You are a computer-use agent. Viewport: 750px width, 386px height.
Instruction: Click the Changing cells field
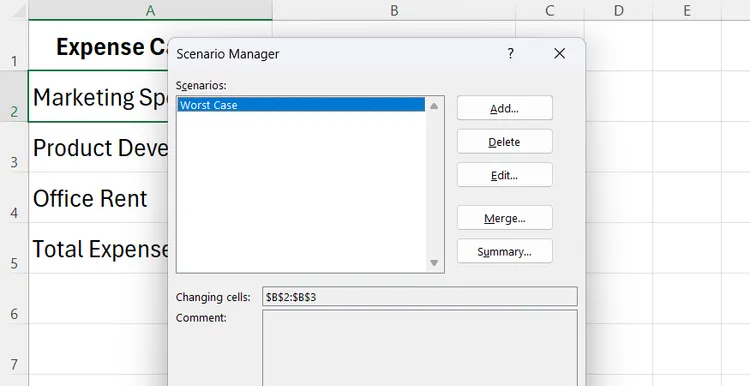[x=419, y=297]
